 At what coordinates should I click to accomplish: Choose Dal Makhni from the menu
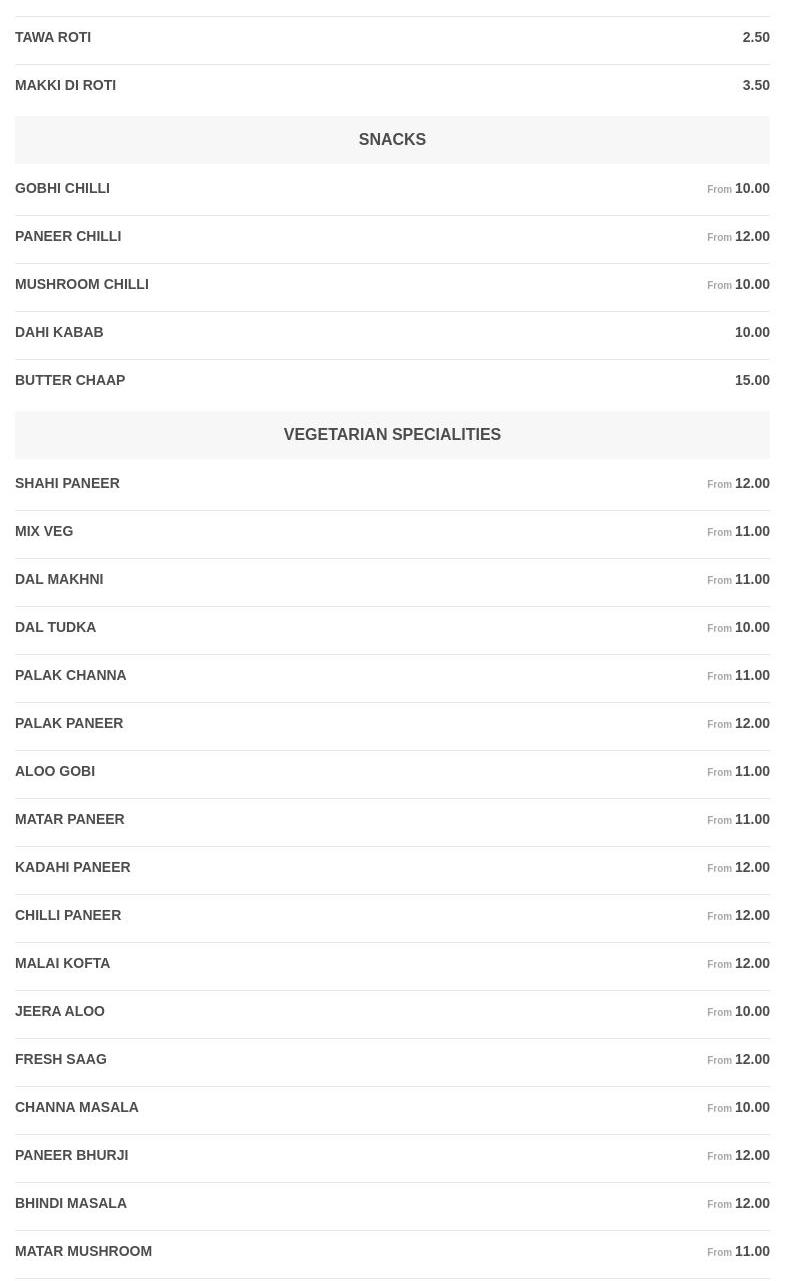point(59,579)
